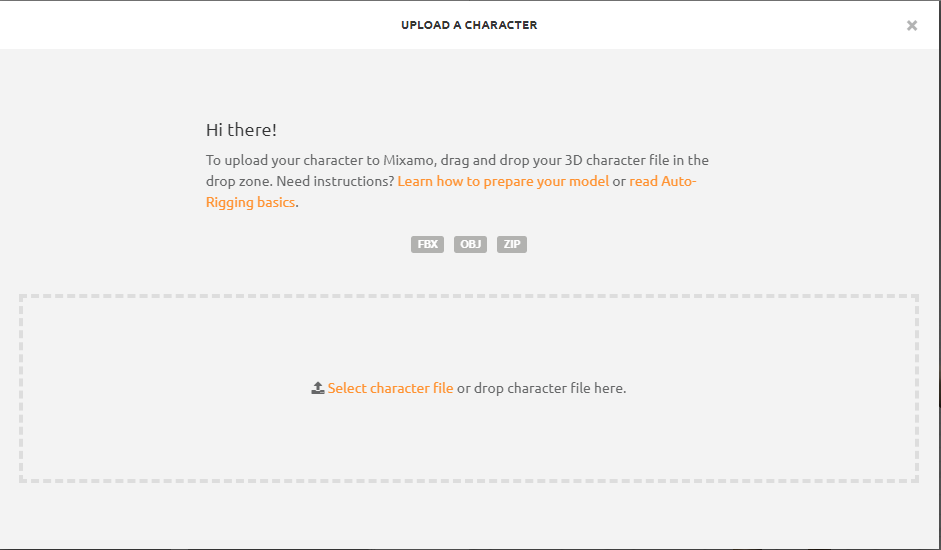Close the Upload a Character dialog
Image resolution: width=941 pixels, height=550 pixels.
[x=912, y=25]
